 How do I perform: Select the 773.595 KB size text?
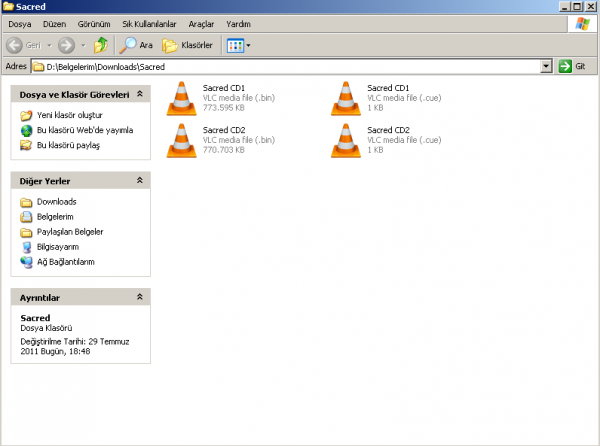tap(224, 108)
